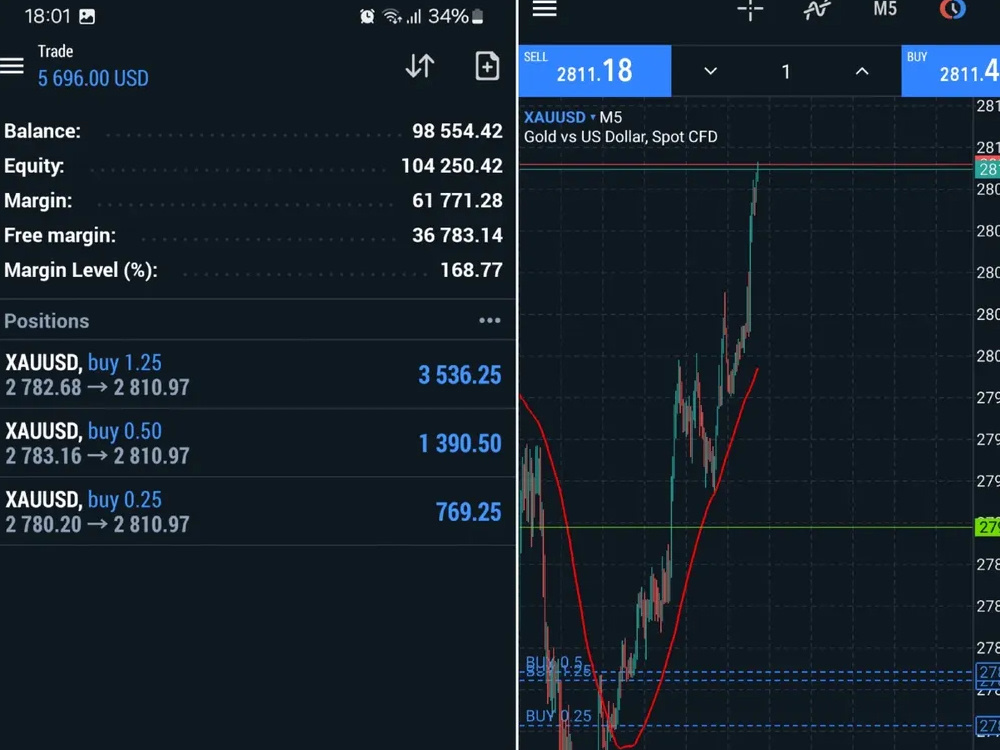Tap the Wi-Fi signal icon in status bar
Image resolution: width=1000 pixels, height=750 pixels.
pos(392,17)
